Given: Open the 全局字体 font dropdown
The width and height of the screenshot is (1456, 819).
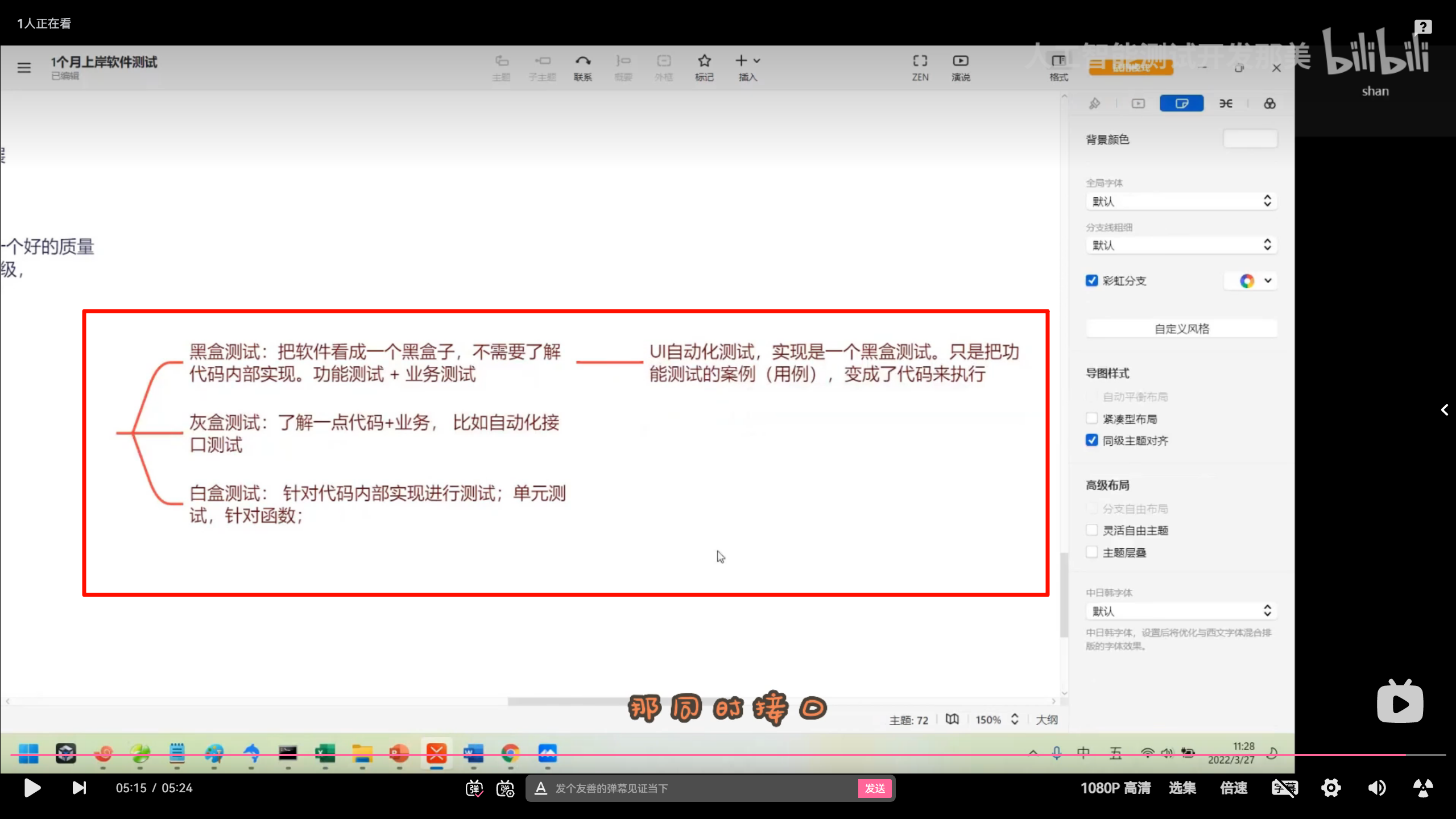Looking at the screenshot, I should 1182,201.
